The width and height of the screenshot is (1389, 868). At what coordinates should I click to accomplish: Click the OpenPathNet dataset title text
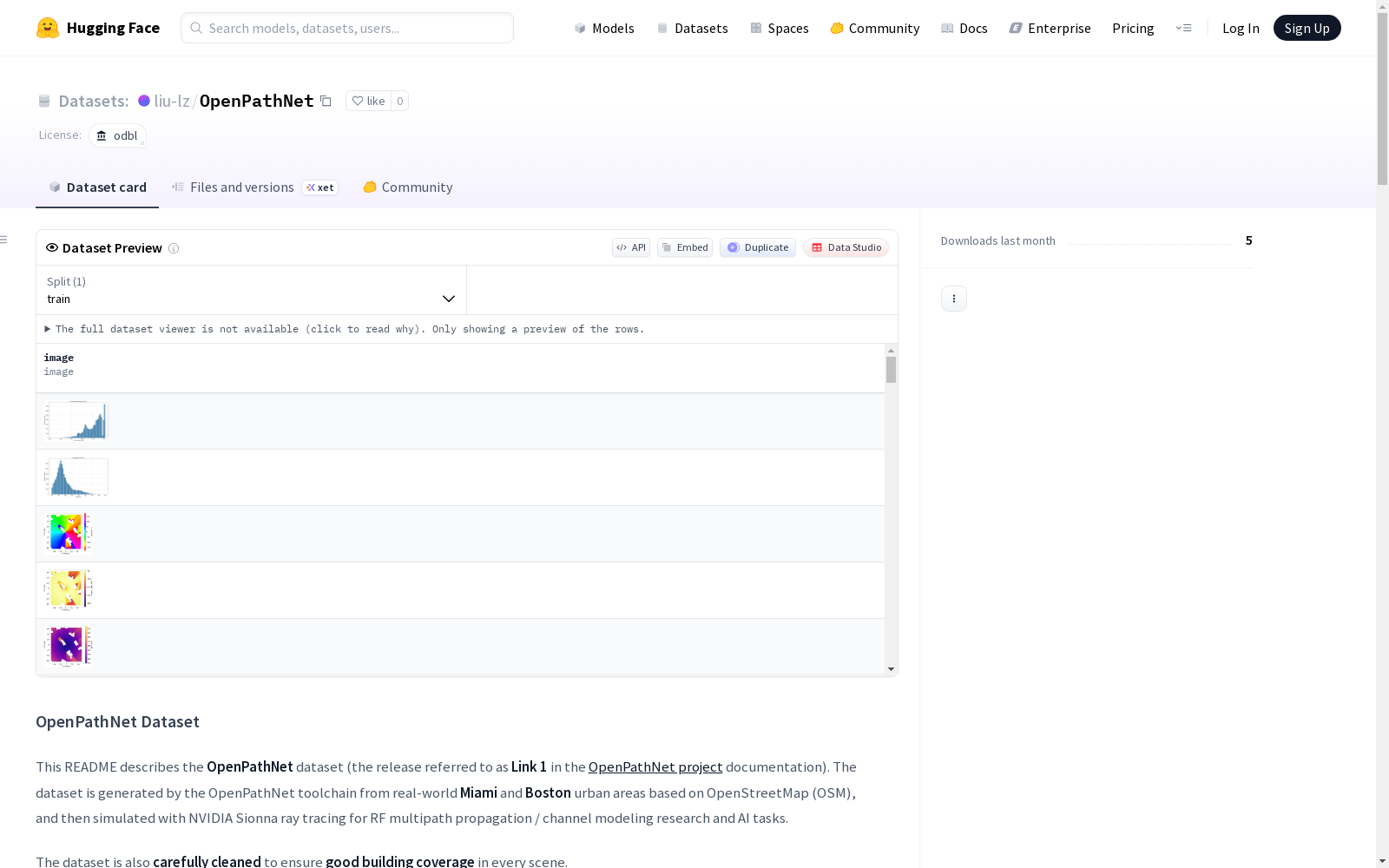tap(257, 101)
